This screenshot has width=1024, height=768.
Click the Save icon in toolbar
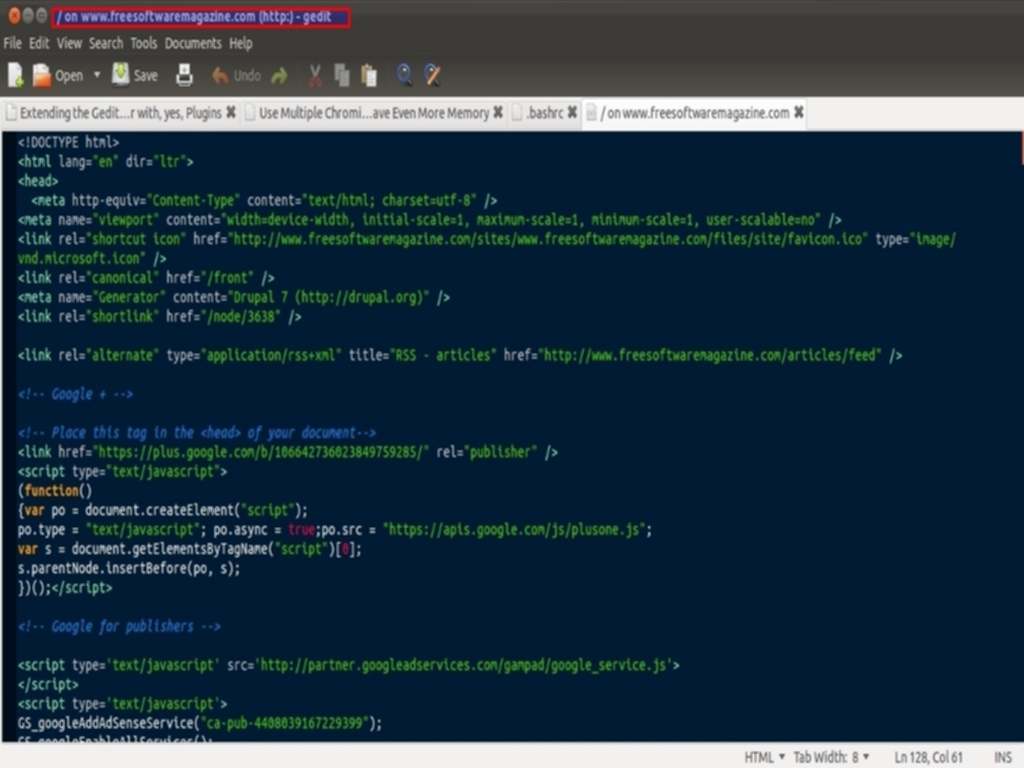pos(120,75)
